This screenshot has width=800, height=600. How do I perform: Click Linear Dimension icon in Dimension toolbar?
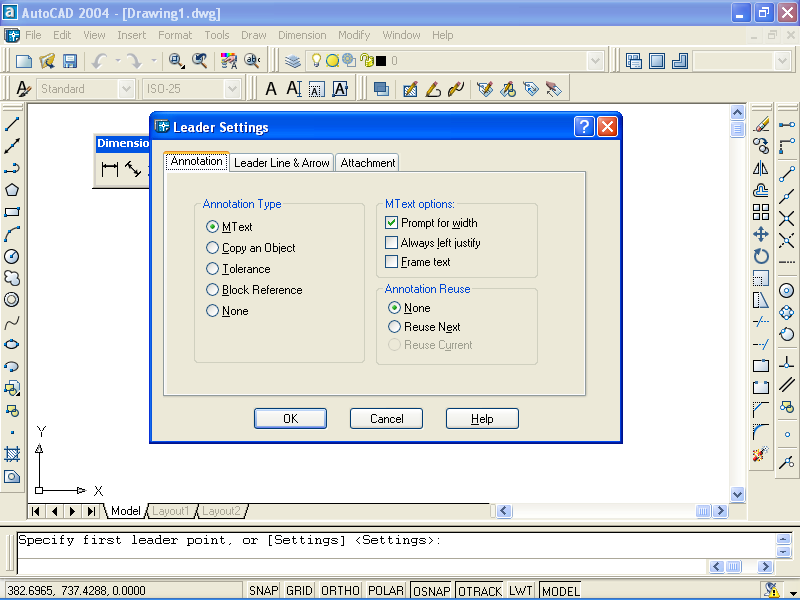[110, 169]
